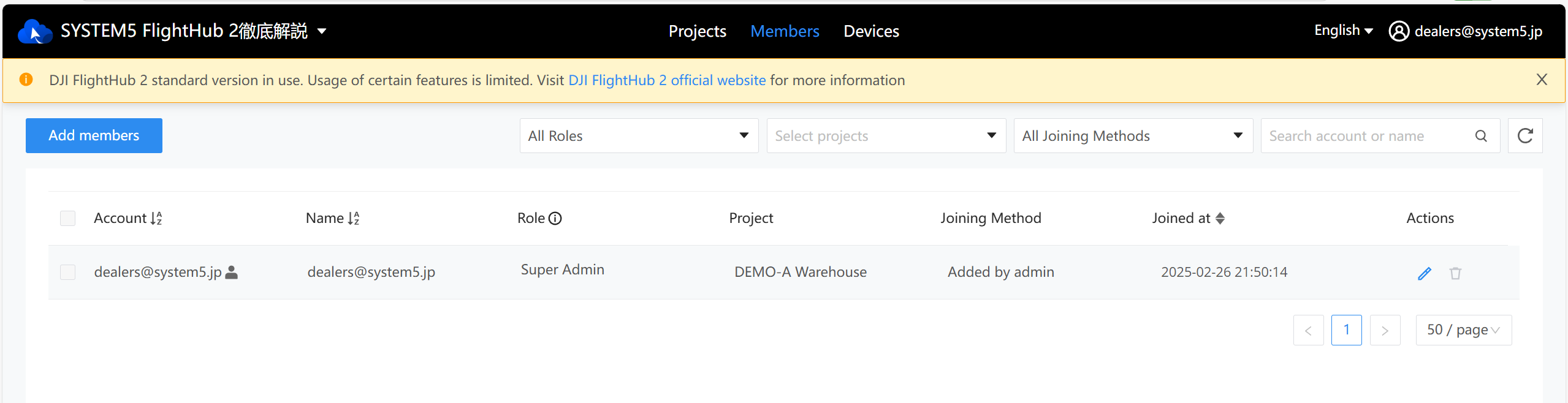Viewport: 1568px width, 403px height.
Task: Click the Joining Method column header
Action: (991, 218)
